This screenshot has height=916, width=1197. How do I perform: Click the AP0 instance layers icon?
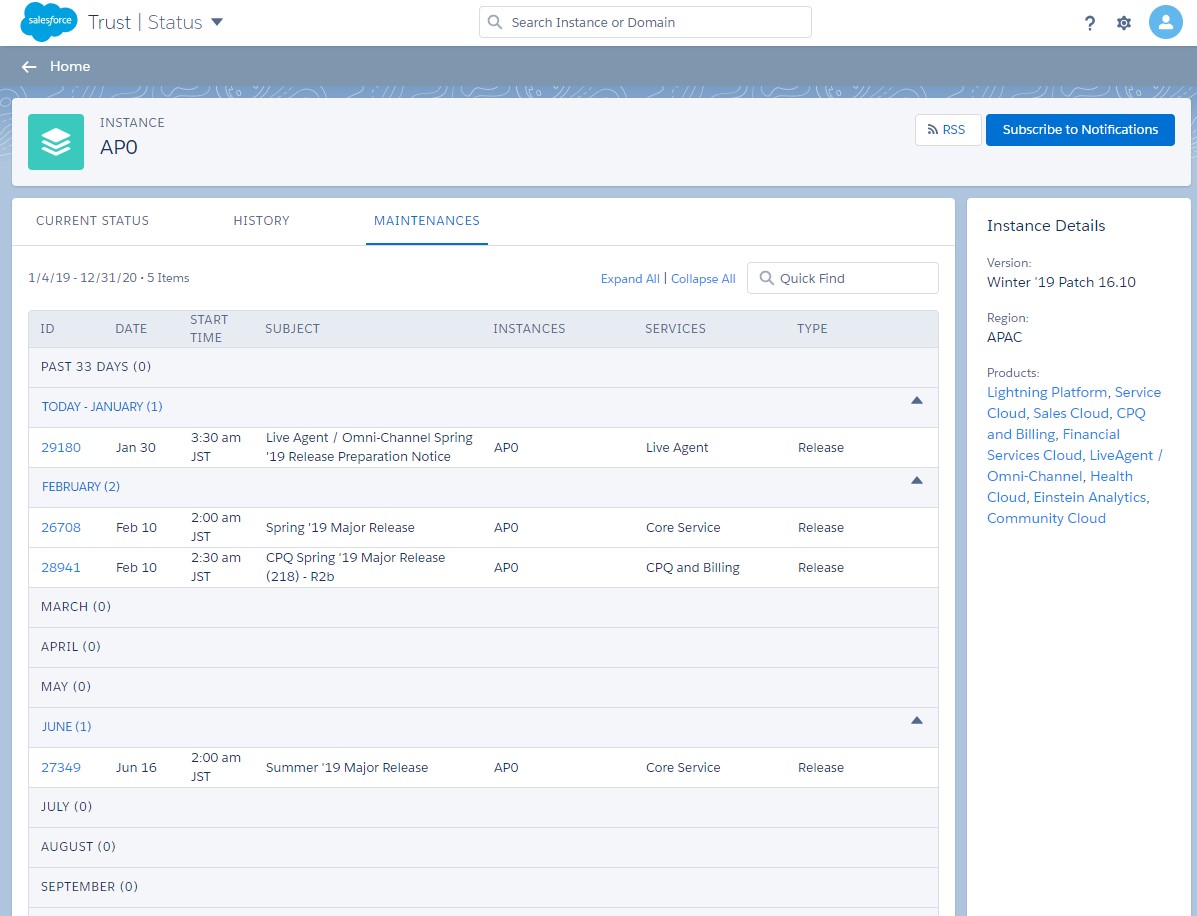(56, 142)
